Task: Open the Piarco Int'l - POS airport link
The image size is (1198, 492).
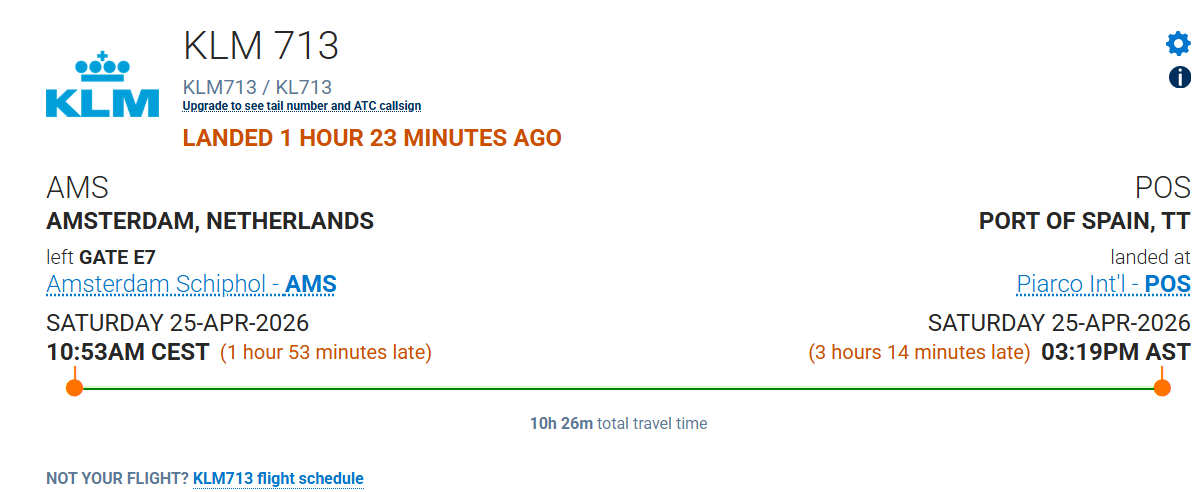Action: pyautogui.click(x=1103, y=285)
